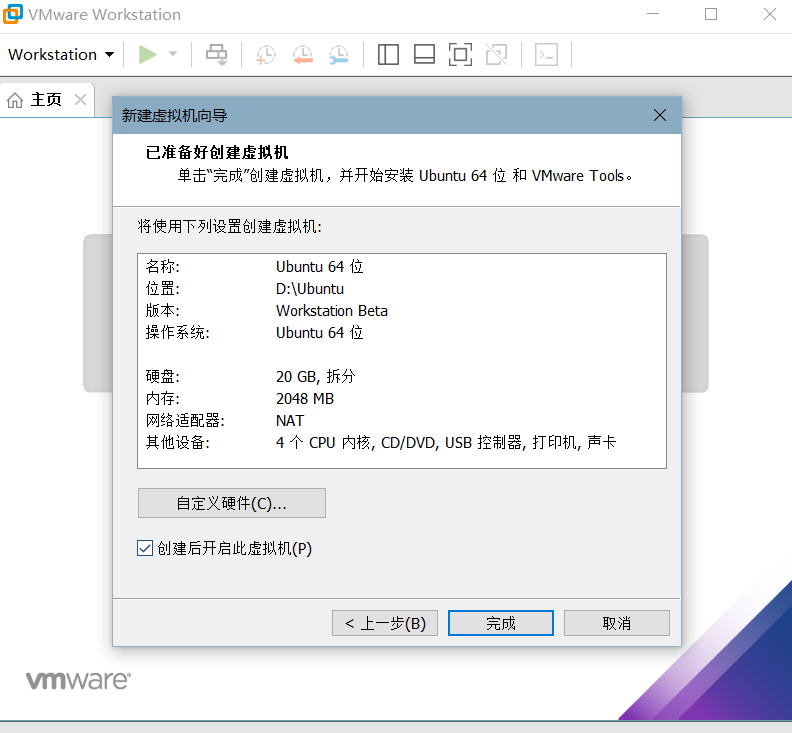
Task: Select the Workstation Beta version text
Action: [x=332, y=311]
